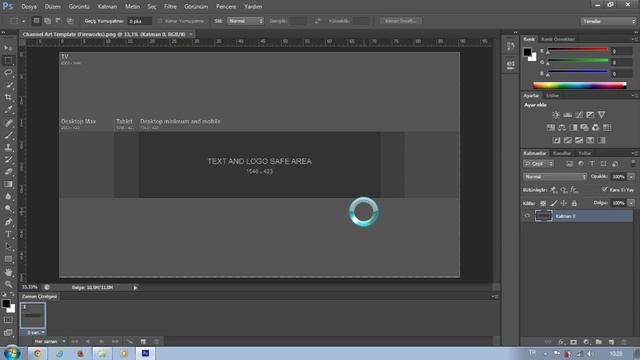
Task: Open the Filtre menu
Action: click(170, 7)
